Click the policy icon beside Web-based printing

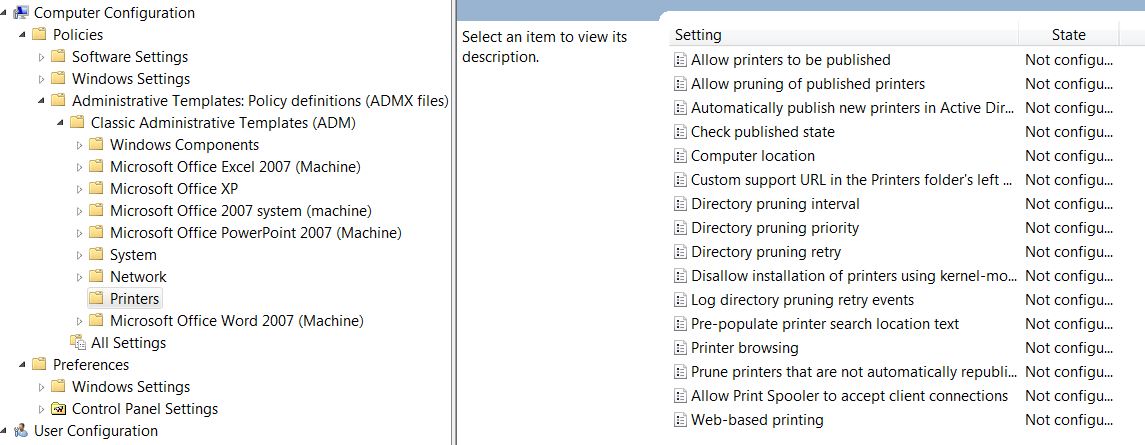(x=680, y=420)
